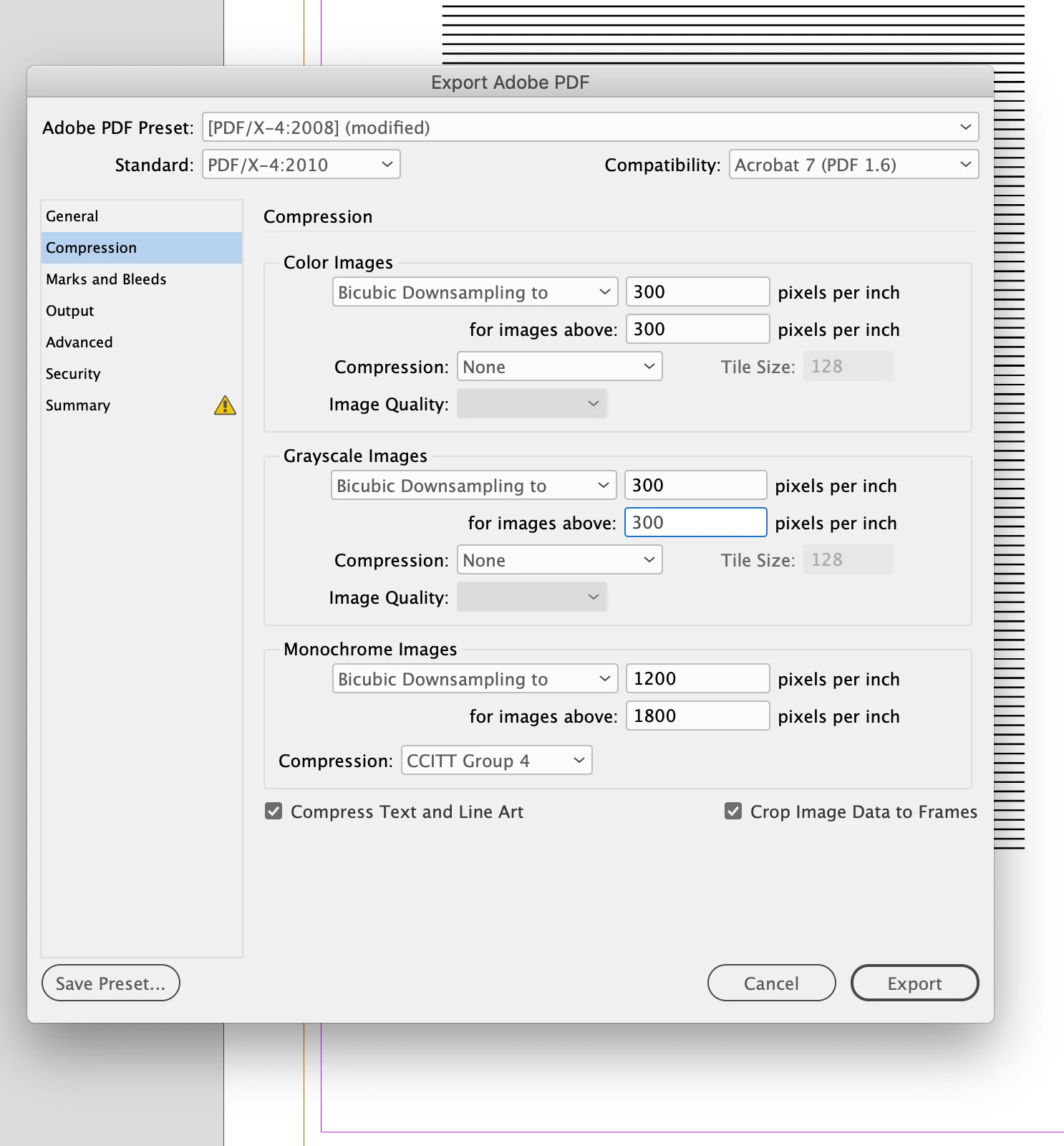Screen dimensions: 1064x1146
Task: Cancel the PDF export dialog
Action: [771, 983]
